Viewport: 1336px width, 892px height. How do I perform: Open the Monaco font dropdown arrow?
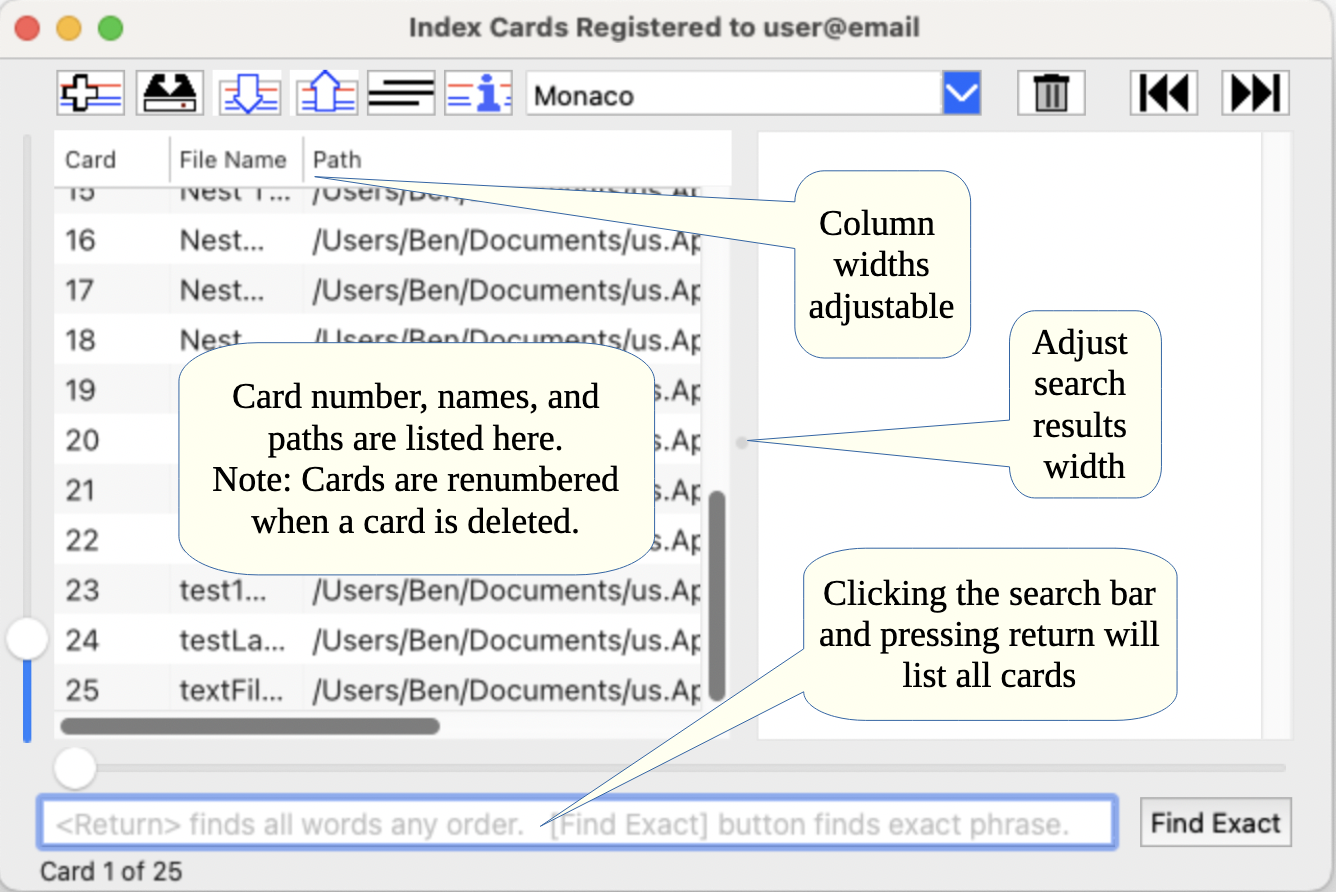point(961,94)
